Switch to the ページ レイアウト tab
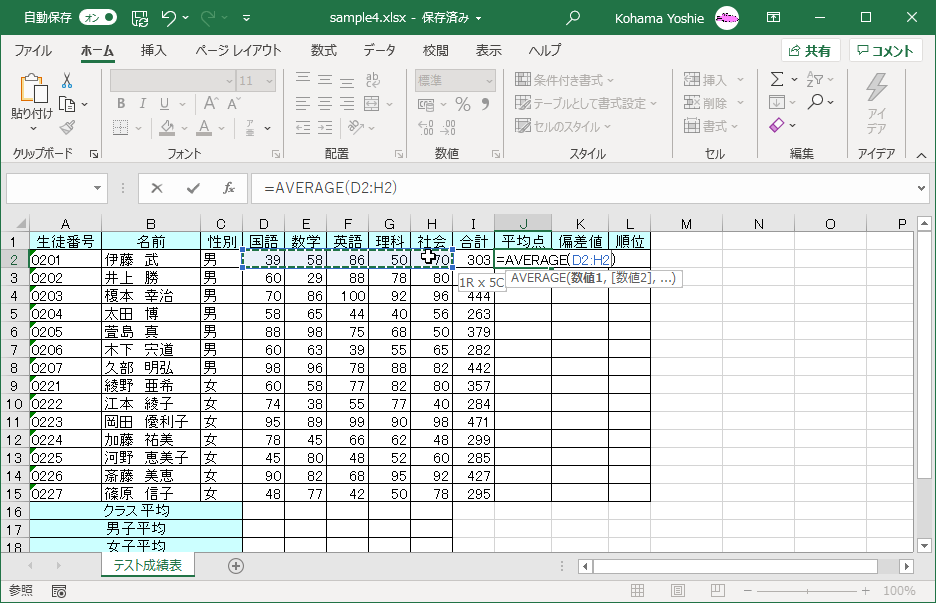This screenshot has width=936, height=603. coord(238,51)
